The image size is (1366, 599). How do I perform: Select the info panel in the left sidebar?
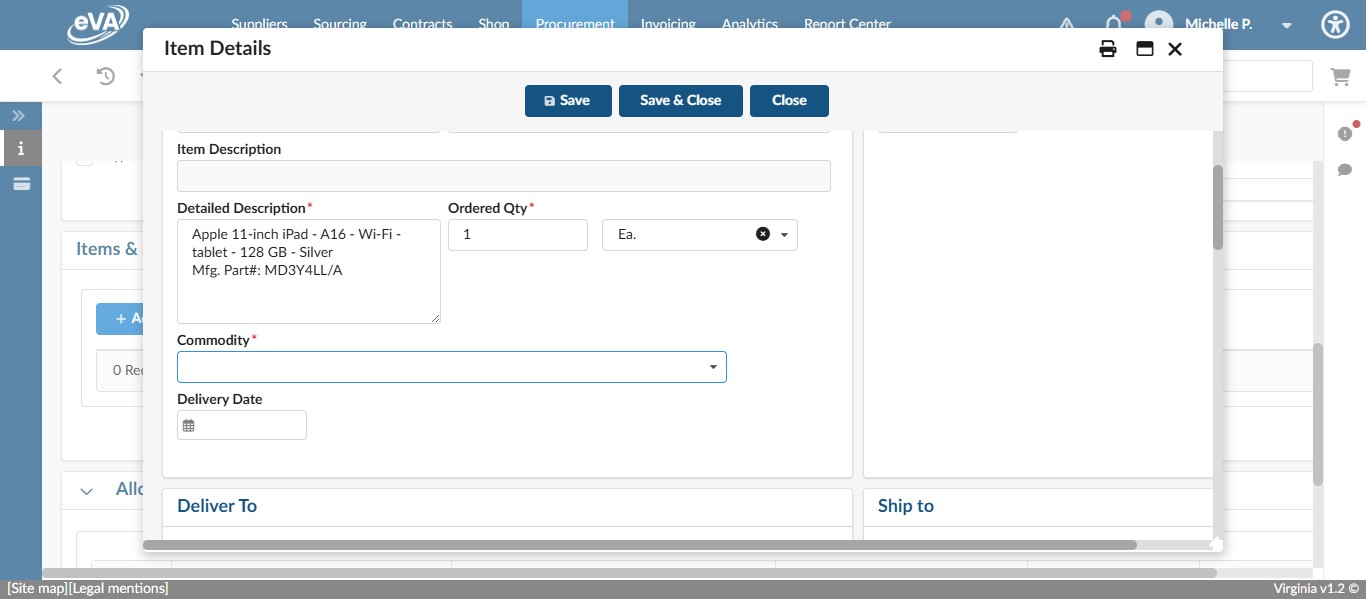[20, 148]
